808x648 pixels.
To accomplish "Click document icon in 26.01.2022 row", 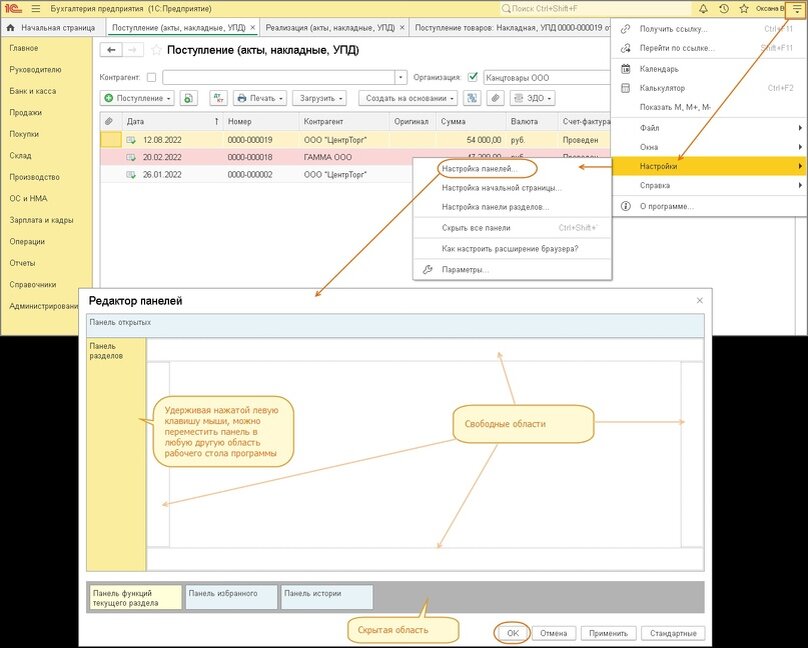I will [x=131, y=175].
